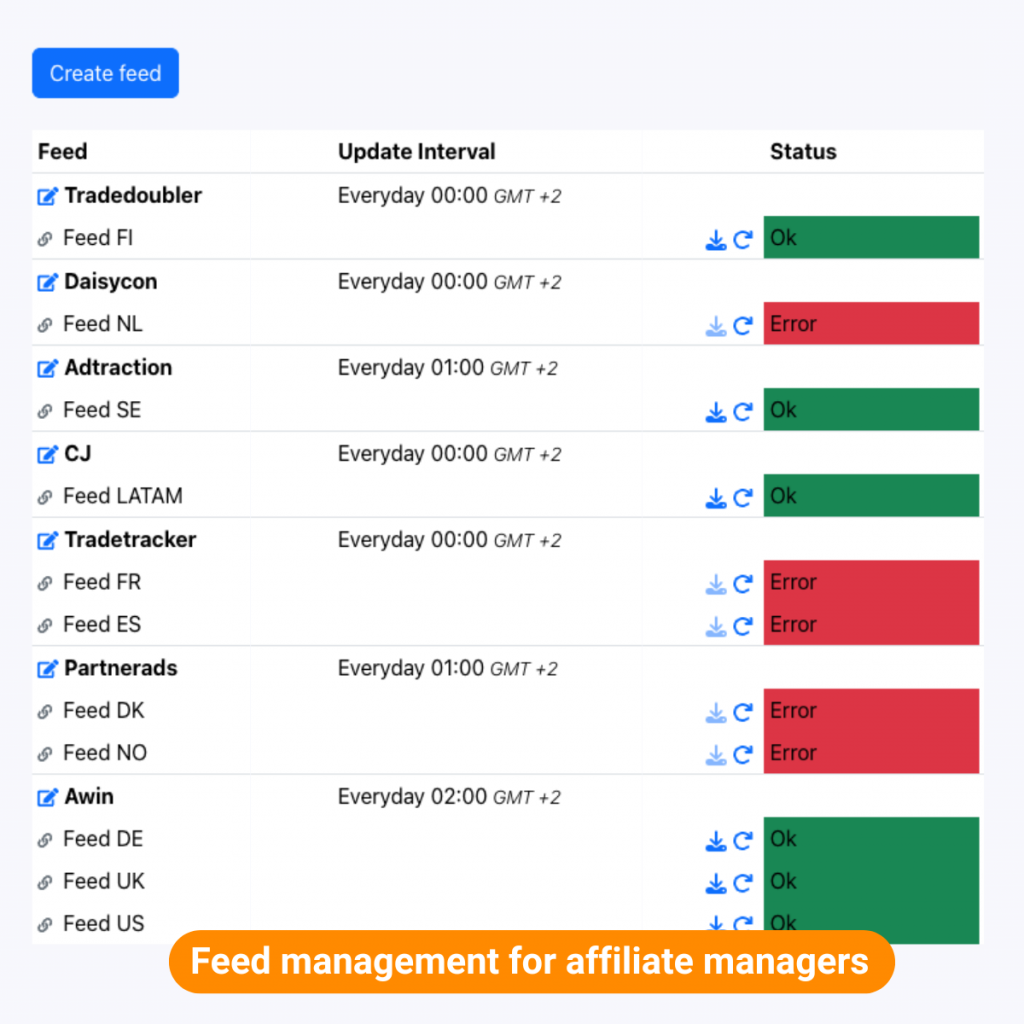1024x1024 pixels.
Task: Edit the Adtraction network entry
Action: tap(47, 368)
